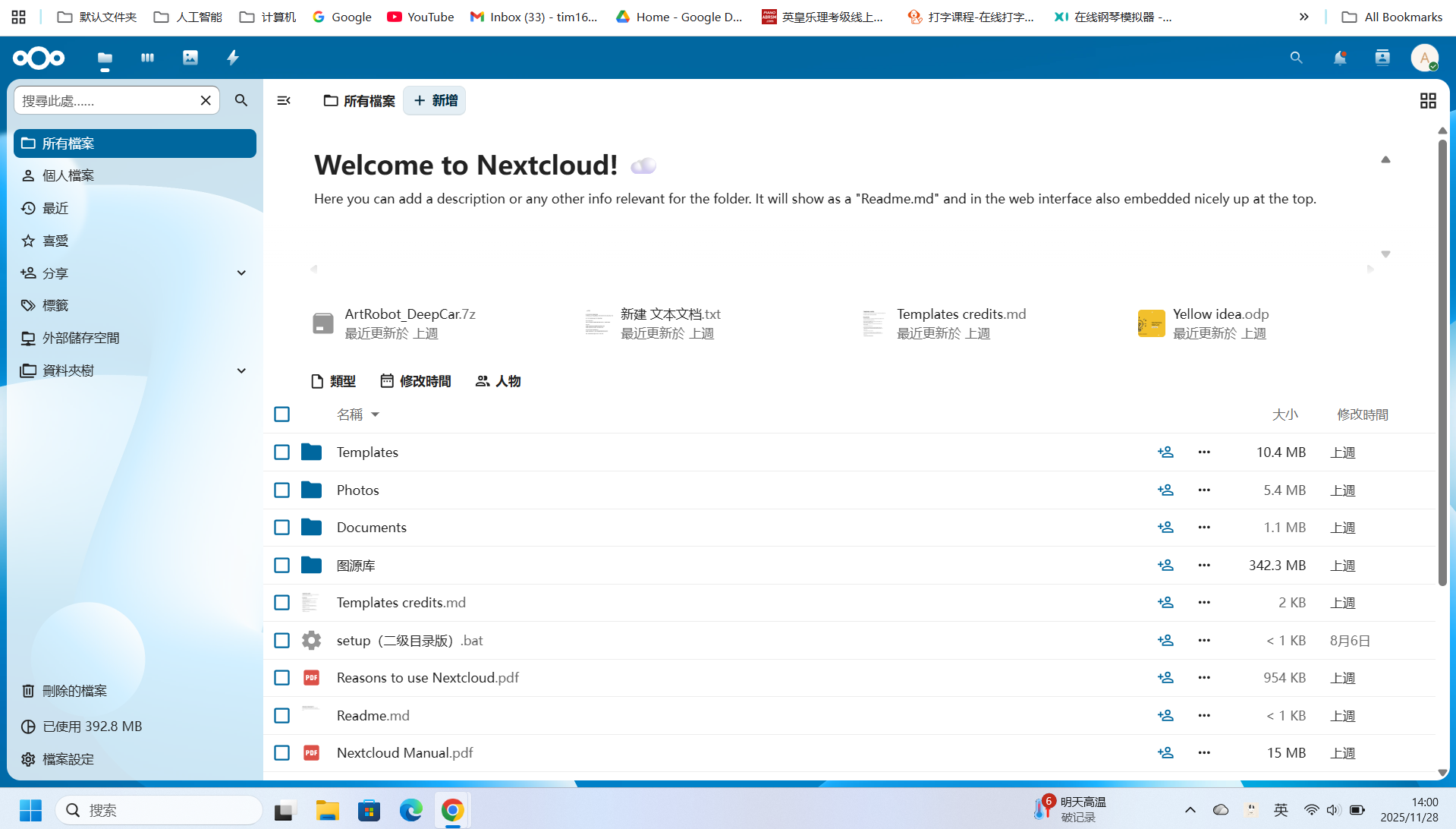Collapse the Welcome readme with up arrow
Image resolution: width=1456 pixels, height=829 pixels.
coord(1385,159)
